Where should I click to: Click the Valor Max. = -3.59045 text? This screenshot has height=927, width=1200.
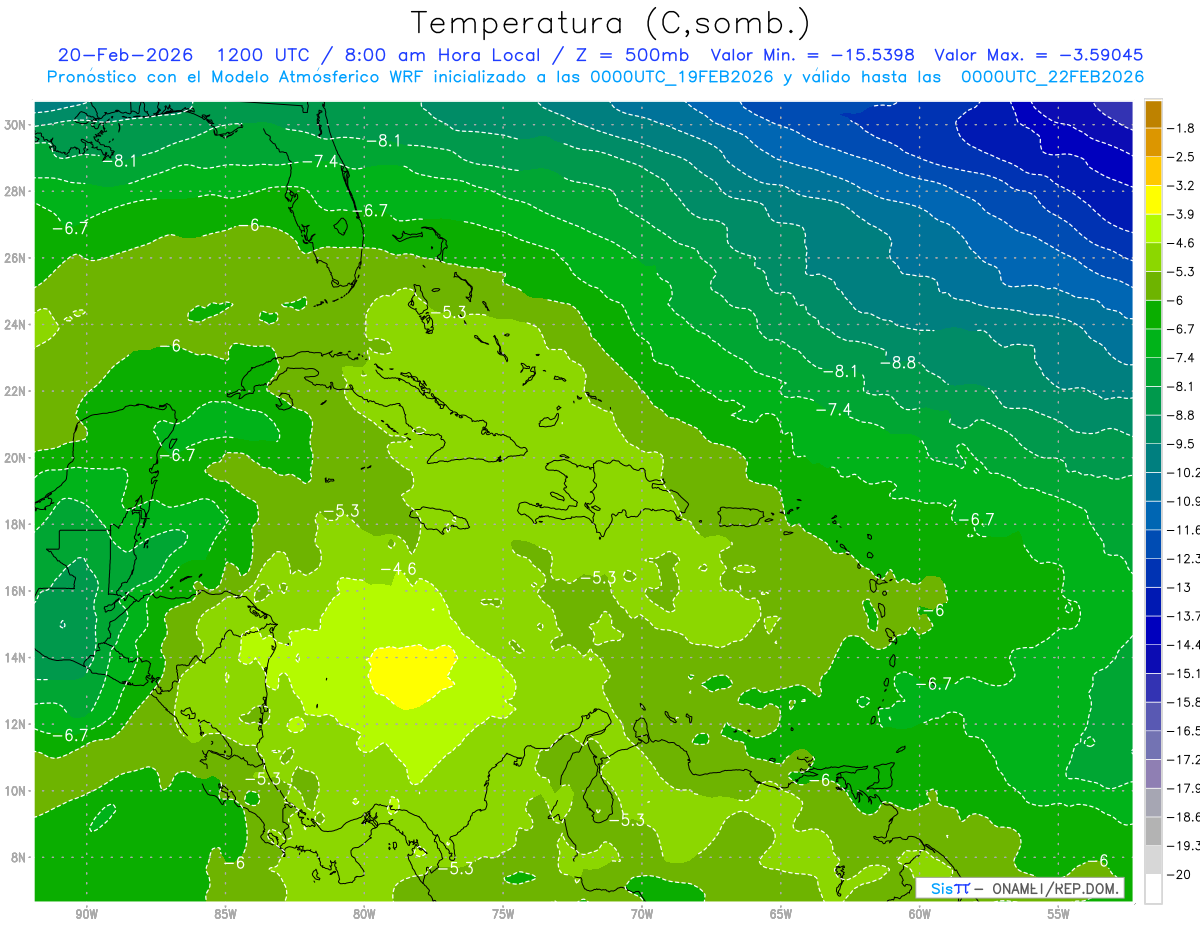(x=1038, y=55)
